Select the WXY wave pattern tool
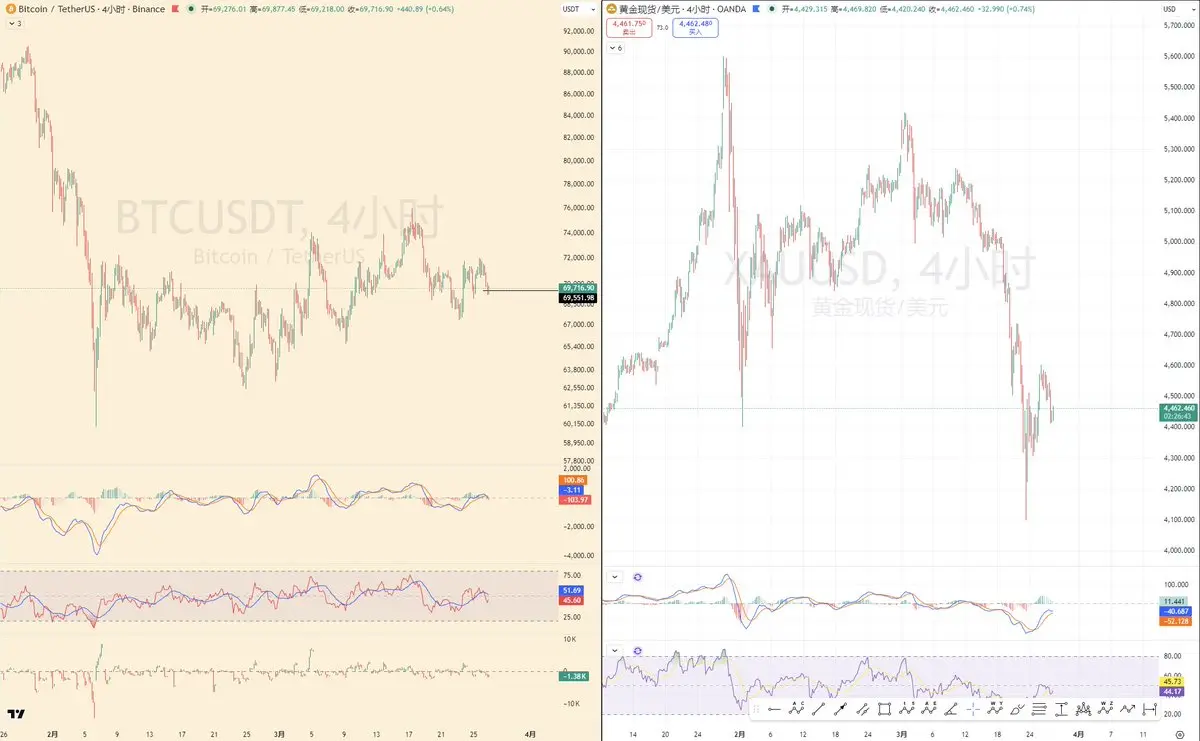Viewport: 1200px width, 741px height. coord(995,709)
